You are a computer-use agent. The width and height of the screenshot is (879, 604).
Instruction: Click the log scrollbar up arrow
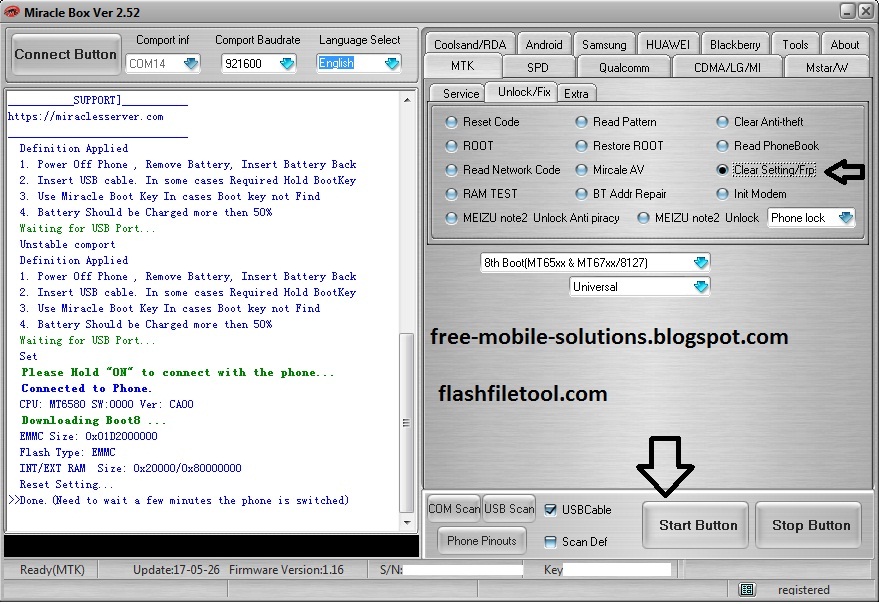coord(407,100)
